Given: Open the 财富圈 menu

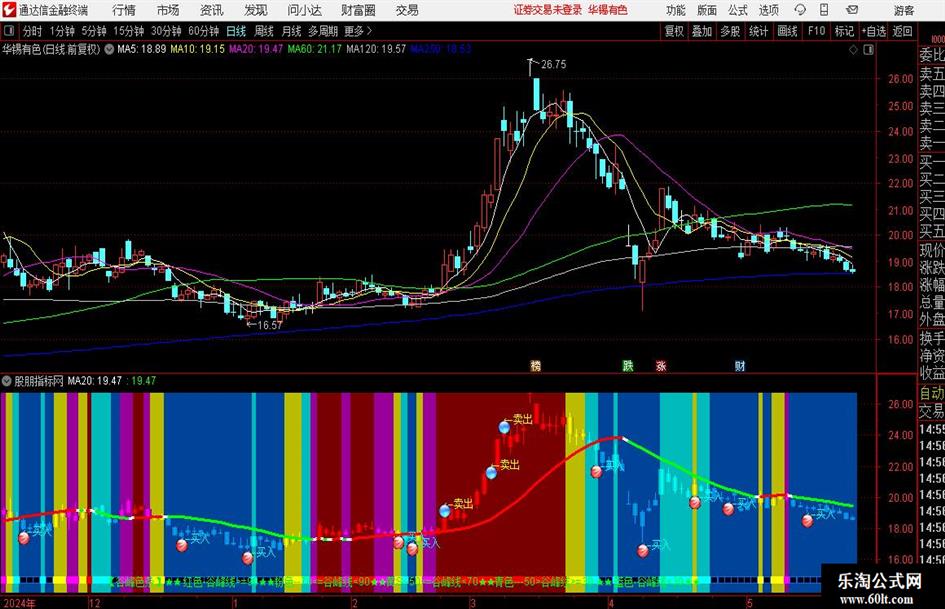Looking at the screenshot, I should (358, 10).
